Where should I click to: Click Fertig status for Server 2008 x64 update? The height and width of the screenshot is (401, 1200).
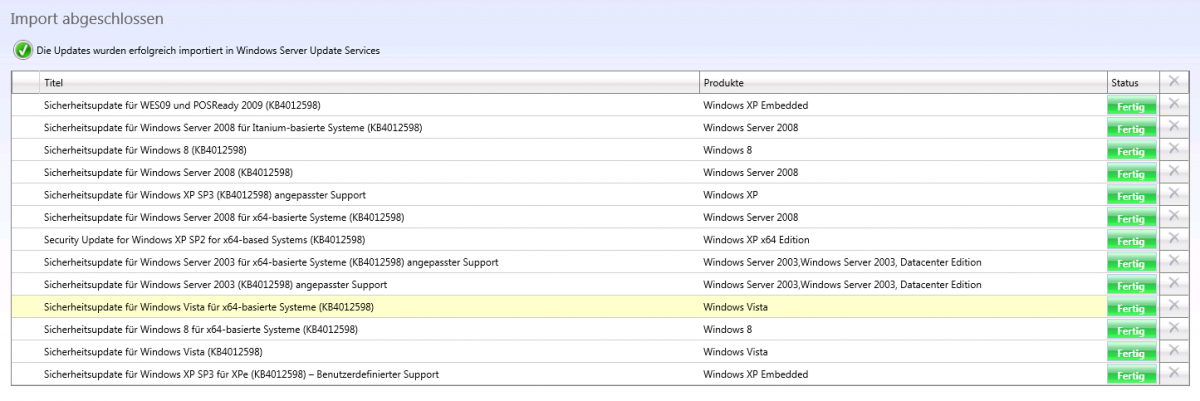(x=1131, y=219)
